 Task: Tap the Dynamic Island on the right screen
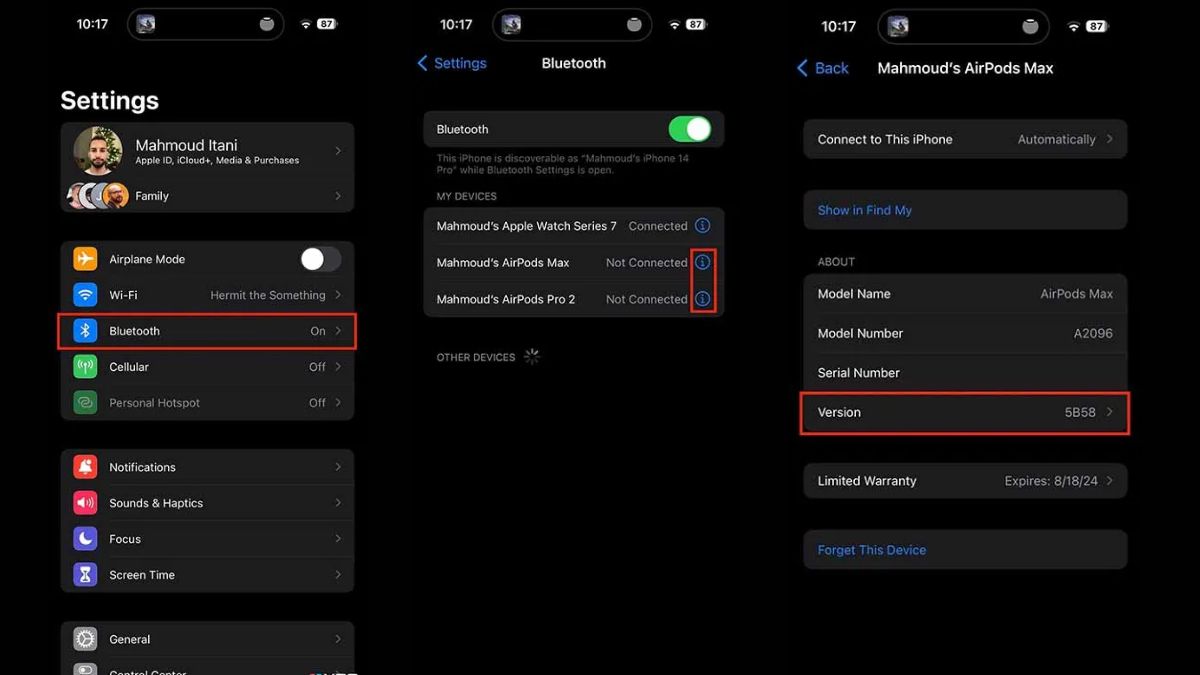(x=965, y=27)
